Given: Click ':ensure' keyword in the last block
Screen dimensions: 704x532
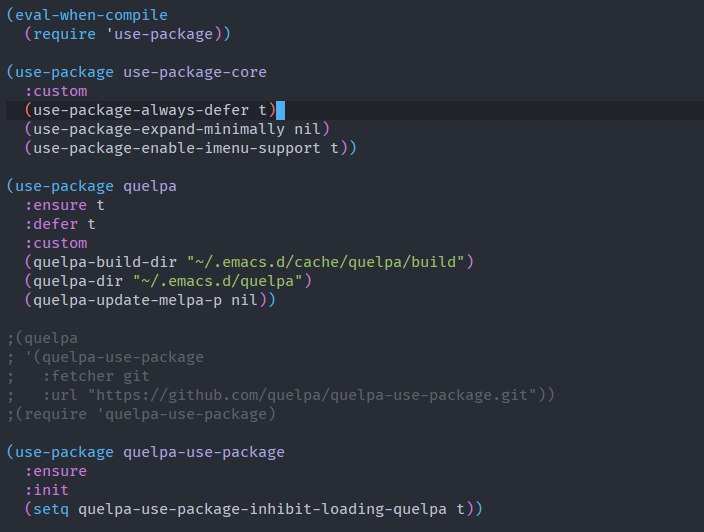Looking at the screenshot, I should (56, 471).
